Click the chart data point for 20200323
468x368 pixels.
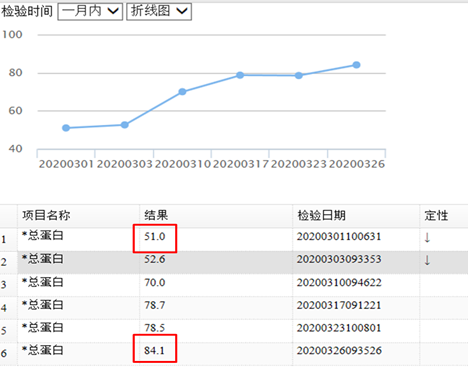pyautogui.click(x=299, y=76)
